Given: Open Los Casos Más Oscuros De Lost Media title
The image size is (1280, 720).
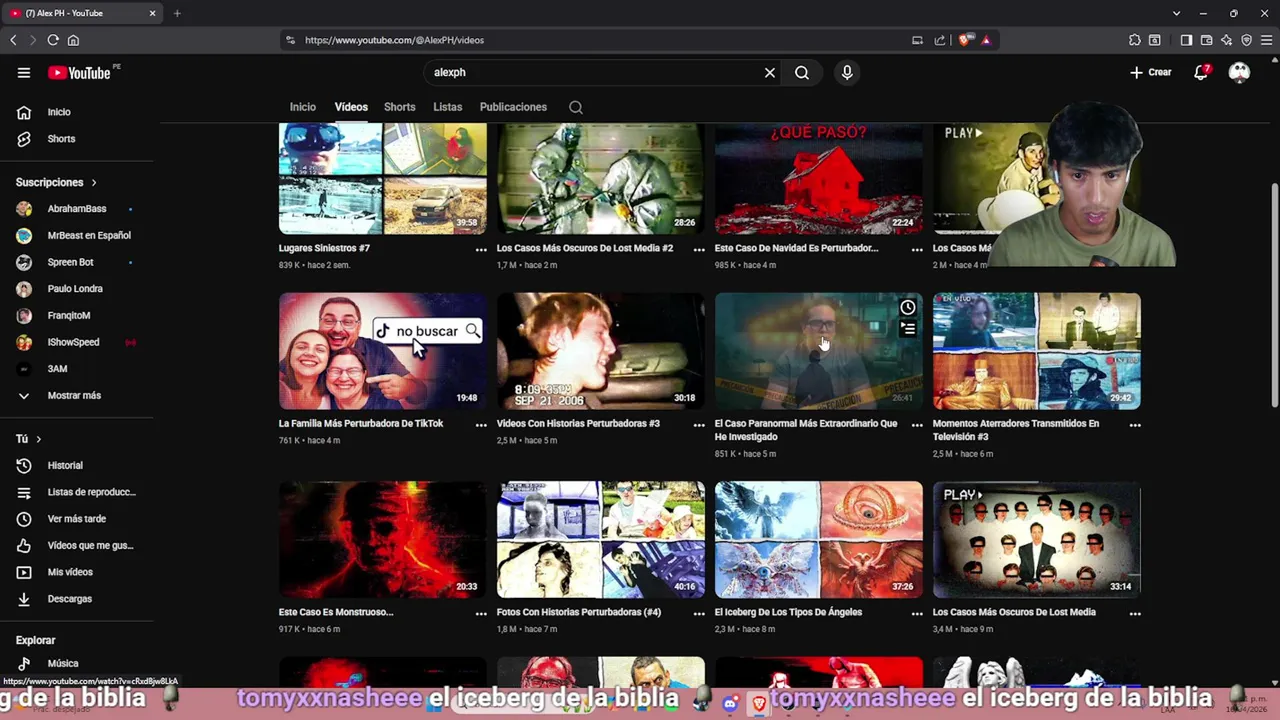Looking at the screenshot, I should (1014, 612).
